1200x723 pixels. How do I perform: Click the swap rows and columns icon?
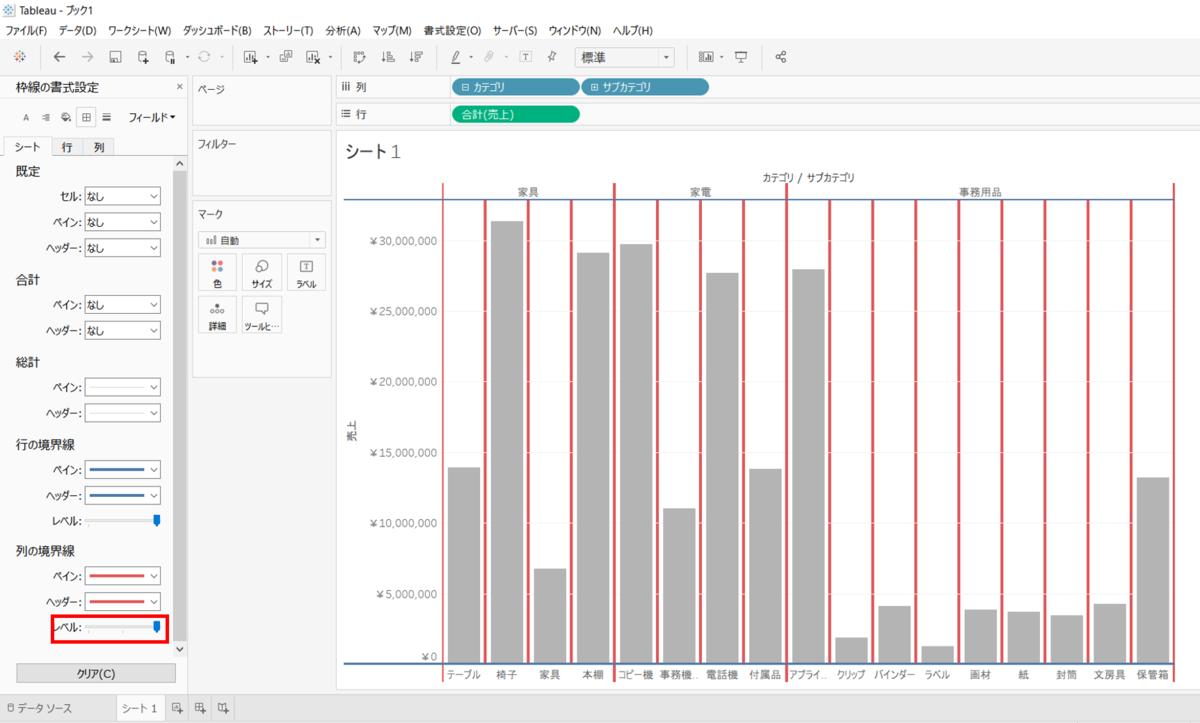(x=361, y=57)
